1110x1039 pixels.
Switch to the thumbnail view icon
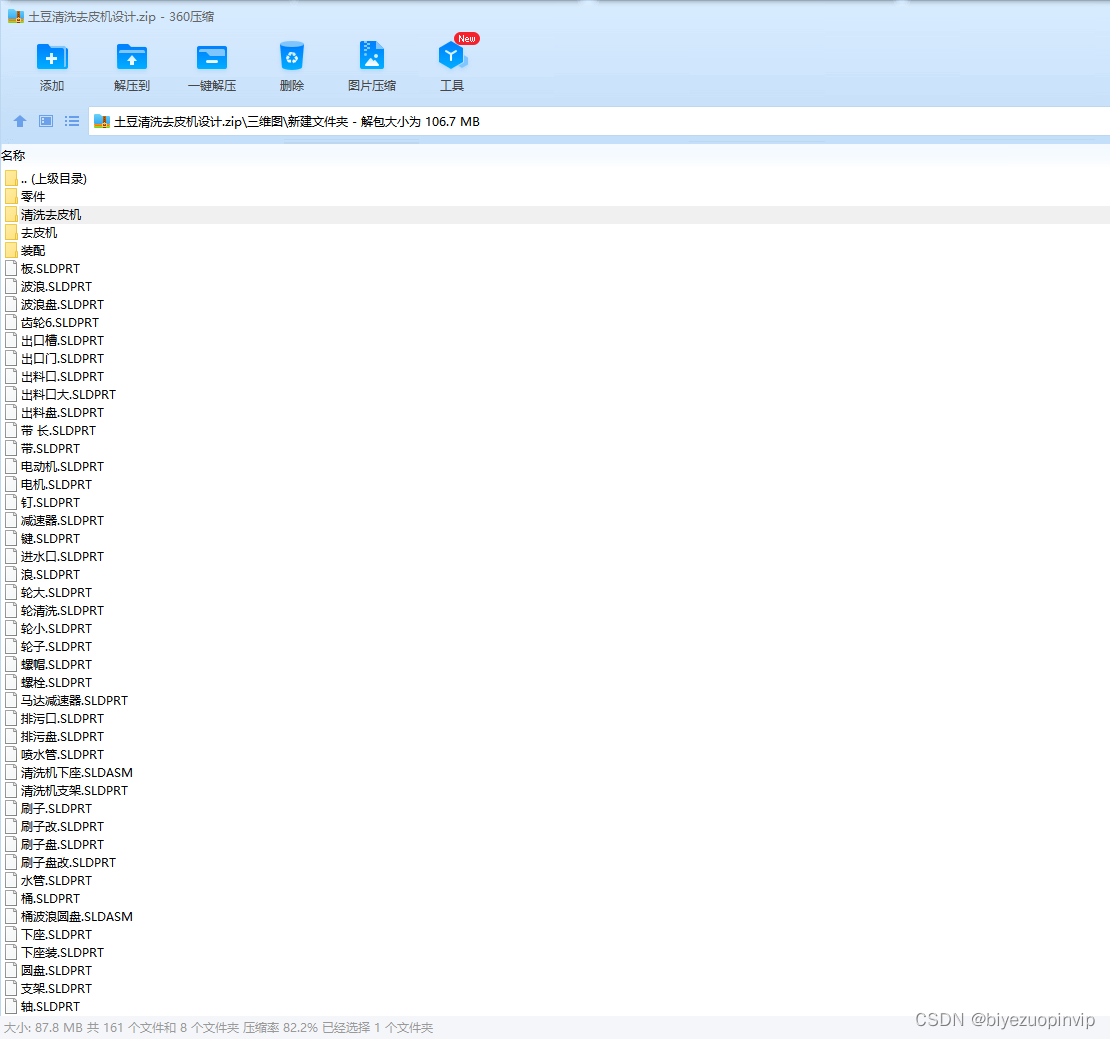click(x=46, y=121)
